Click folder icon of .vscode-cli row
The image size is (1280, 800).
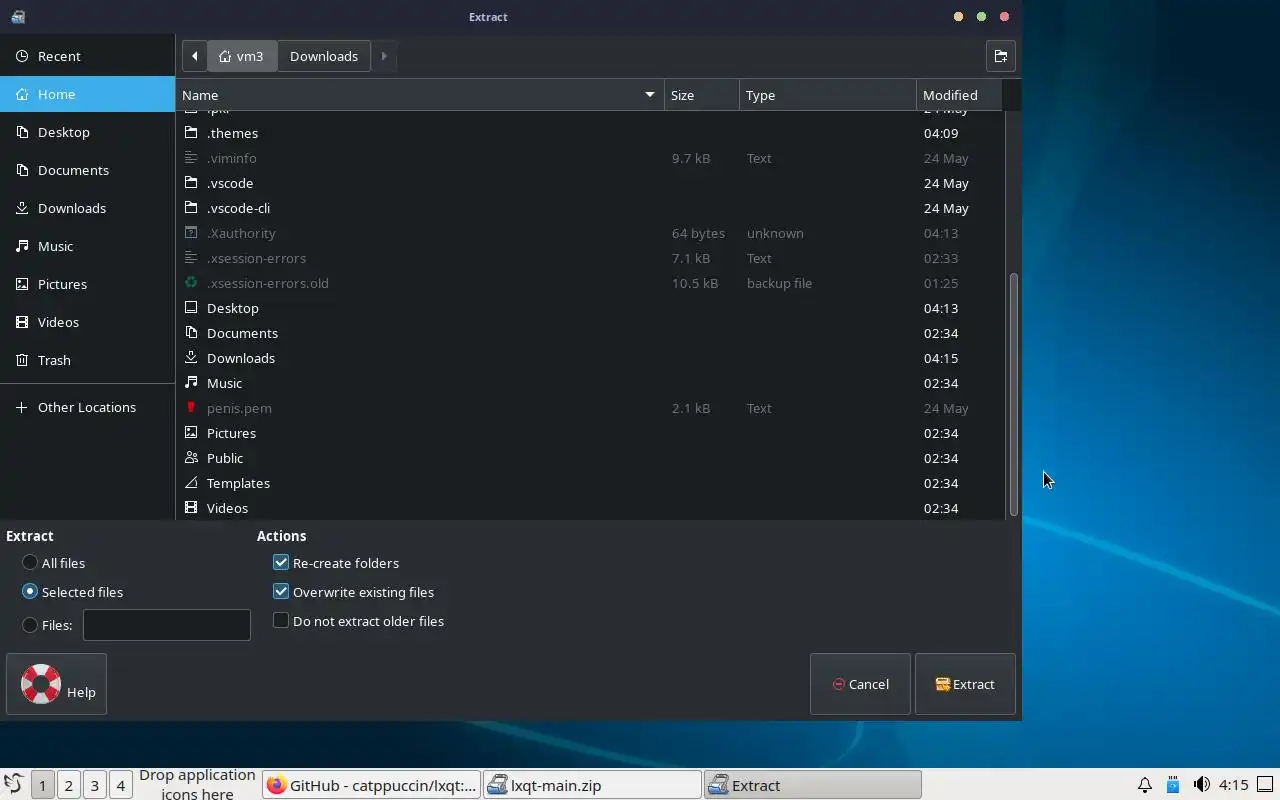point(191,208)
